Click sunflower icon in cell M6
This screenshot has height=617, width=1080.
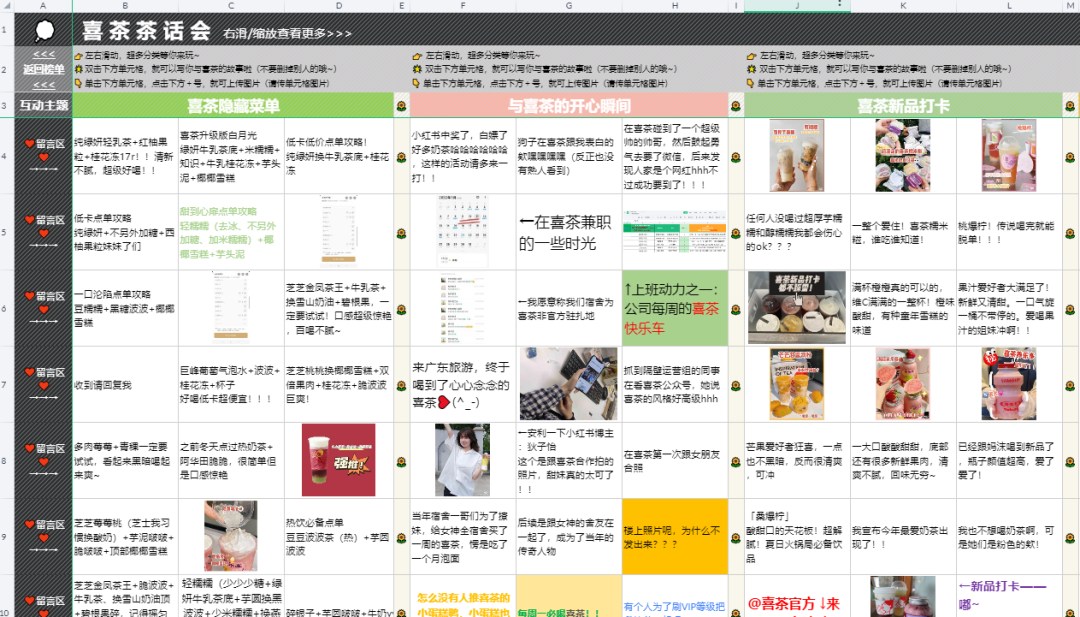[x=1070, y=309]
